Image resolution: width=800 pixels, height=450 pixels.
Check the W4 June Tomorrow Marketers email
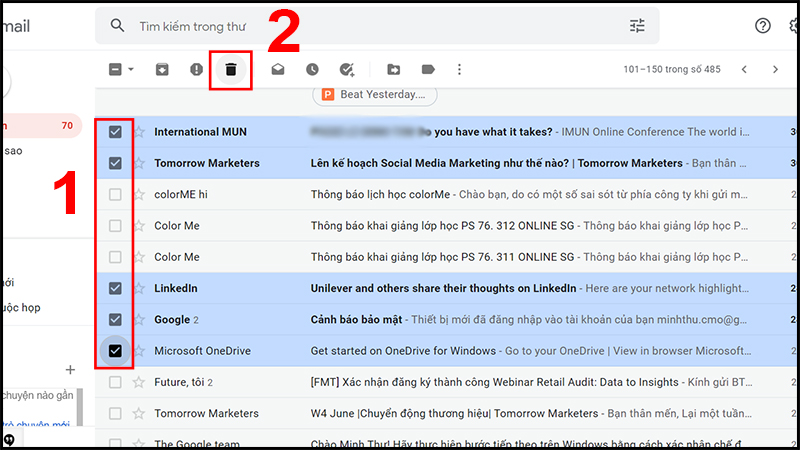(115, 413)
